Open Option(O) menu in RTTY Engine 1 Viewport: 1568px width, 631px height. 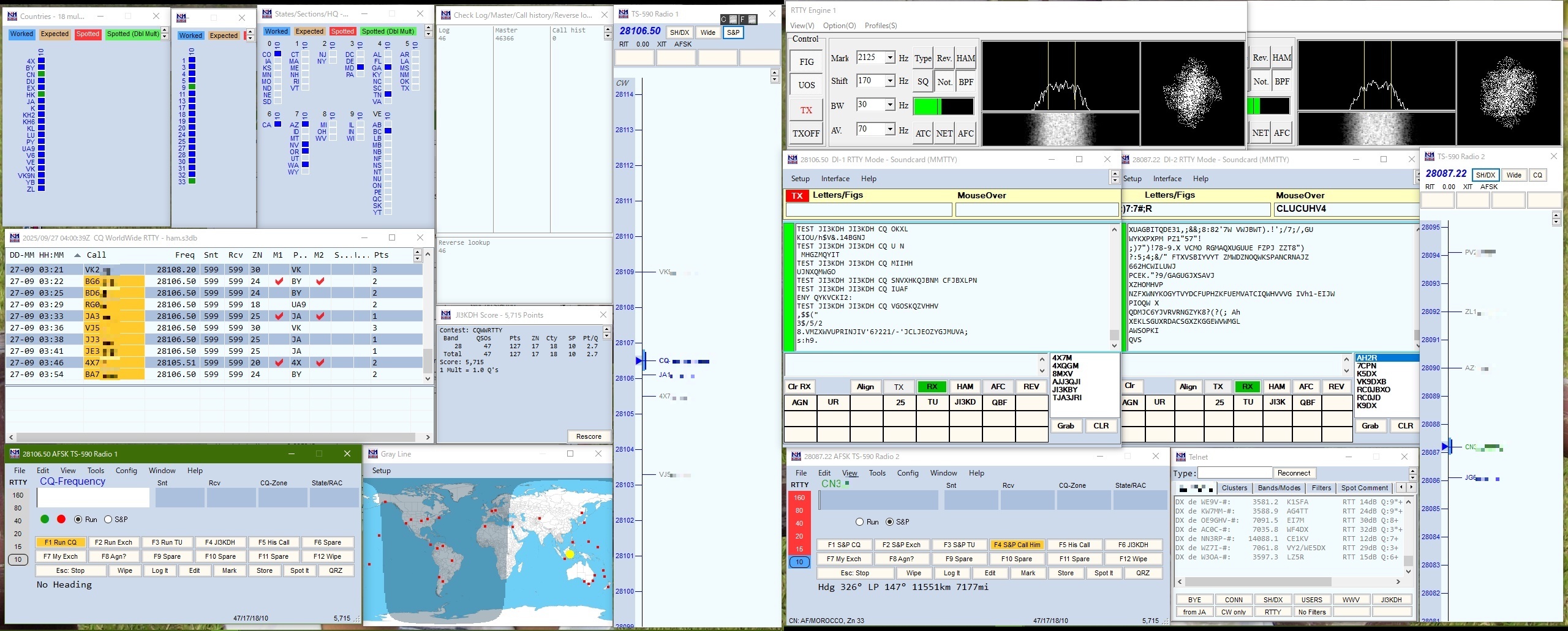(x=839, y=26)
